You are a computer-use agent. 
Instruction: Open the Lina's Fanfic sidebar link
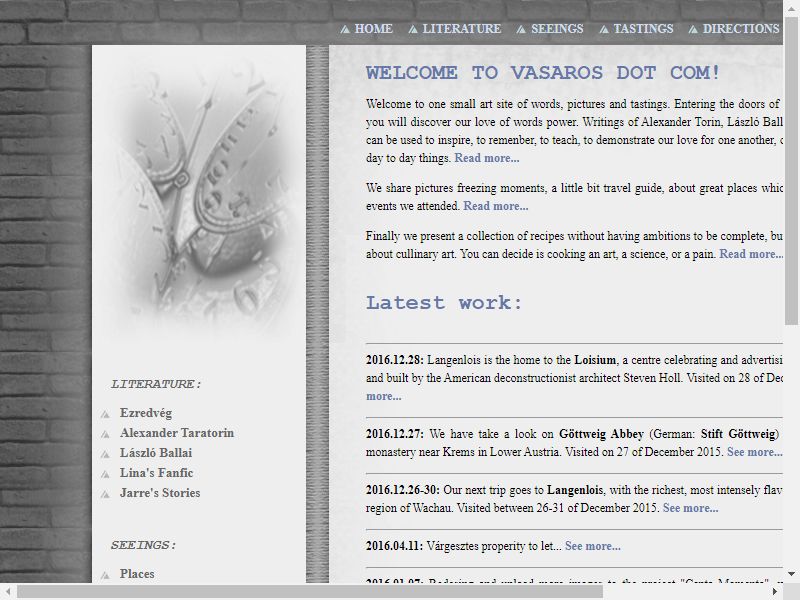[157, 473]
